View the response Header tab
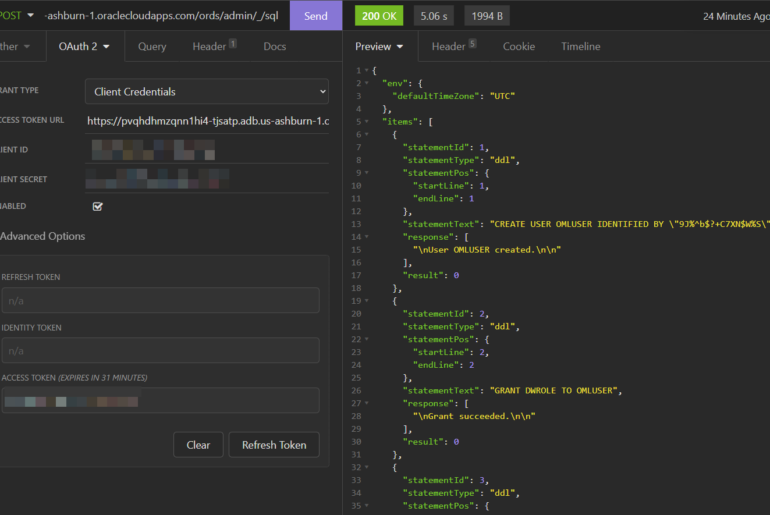 click(454, 47)
